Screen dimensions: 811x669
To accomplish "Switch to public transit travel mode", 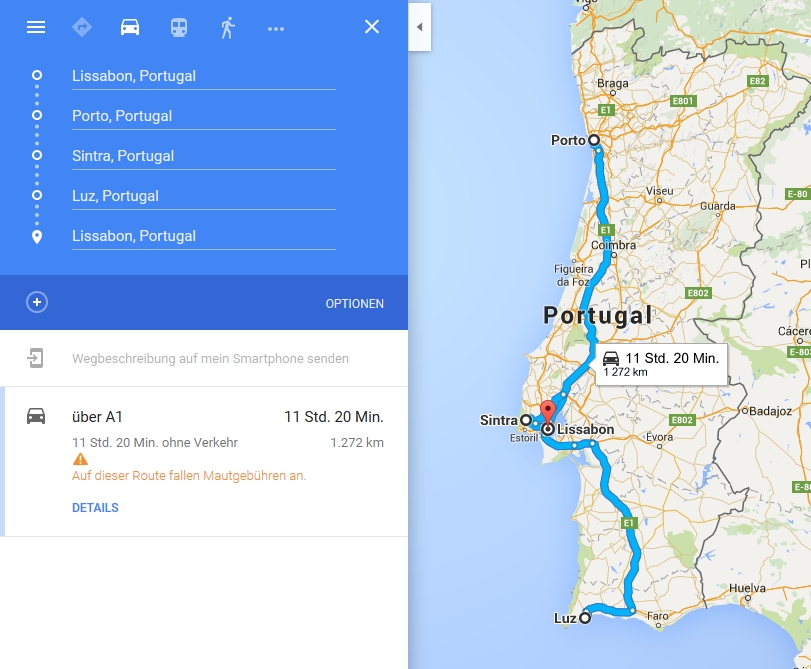I will coord(179,27).
